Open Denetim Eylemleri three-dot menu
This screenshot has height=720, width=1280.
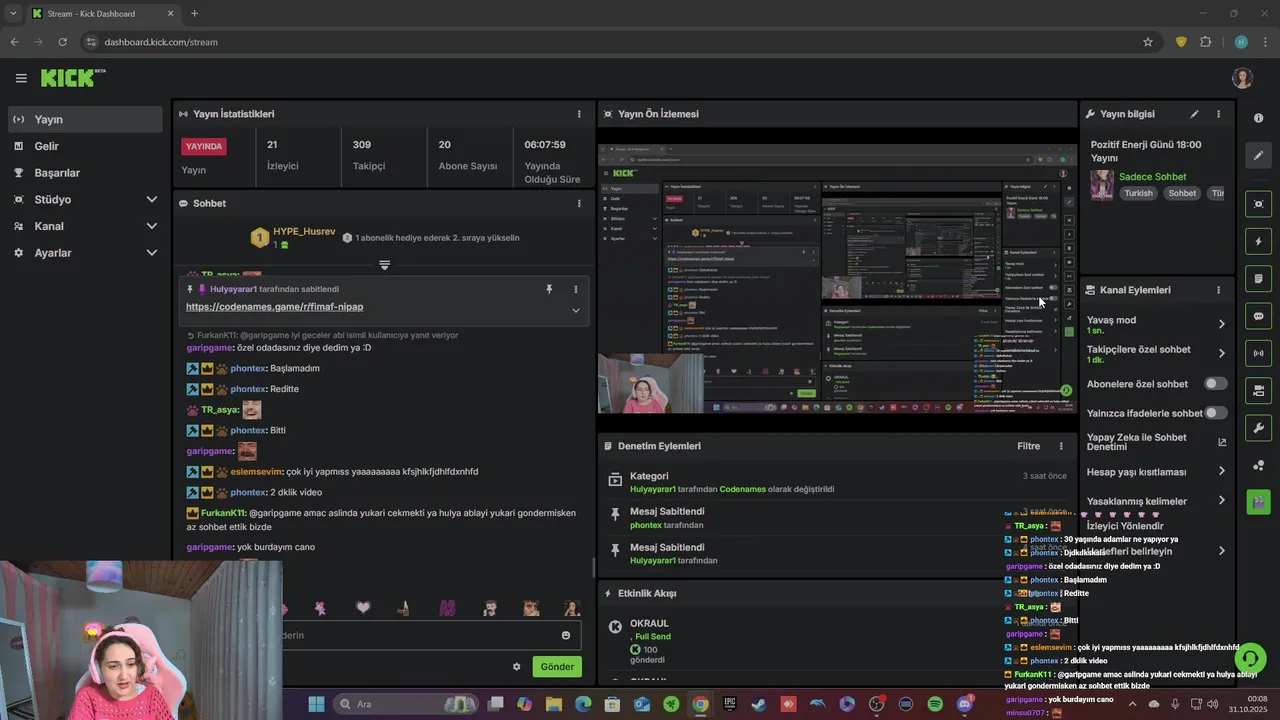coord(1061,446)
